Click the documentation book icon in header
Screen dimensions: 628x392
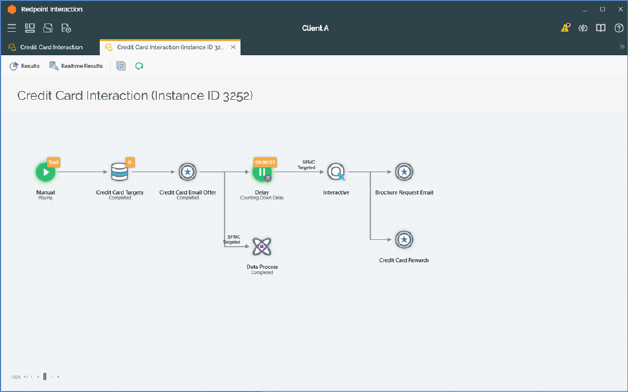pyautogui.click(x=601, y=28)
